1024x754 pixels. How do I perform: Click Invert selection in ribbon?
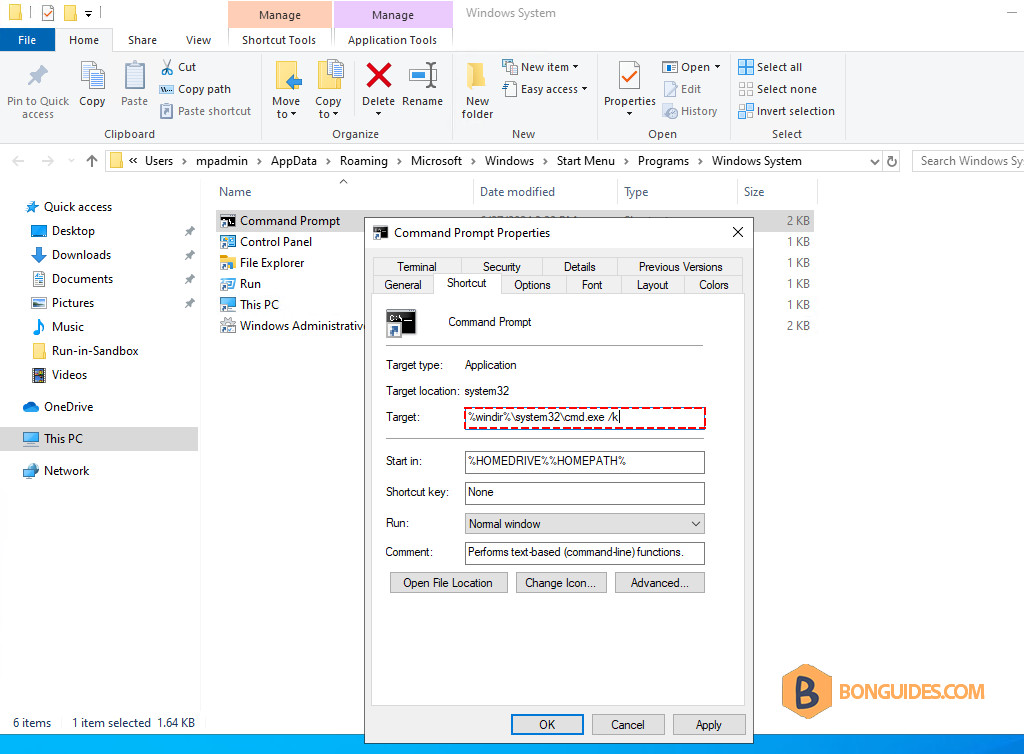[x=787, y=112]
